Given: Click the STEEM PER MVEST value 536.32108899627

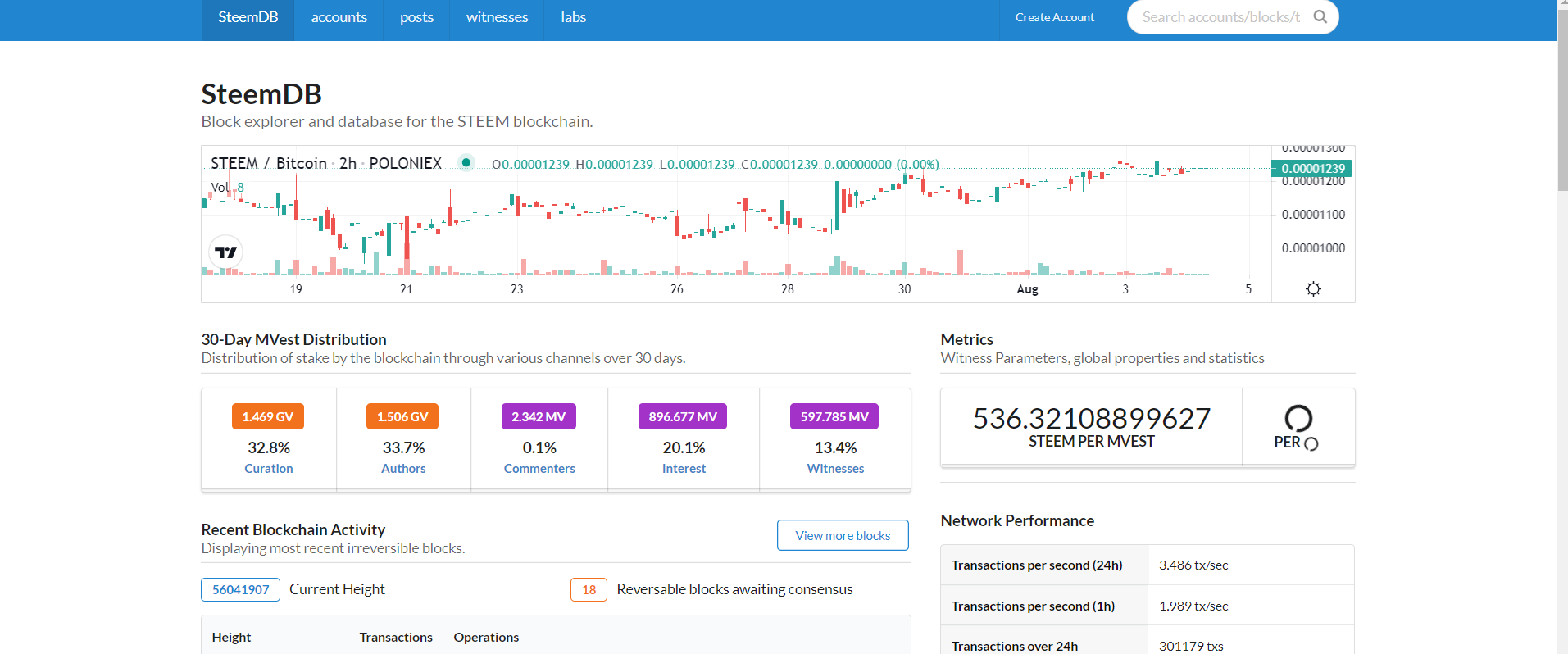Looking at the screenshot, I should [1092, 418].
